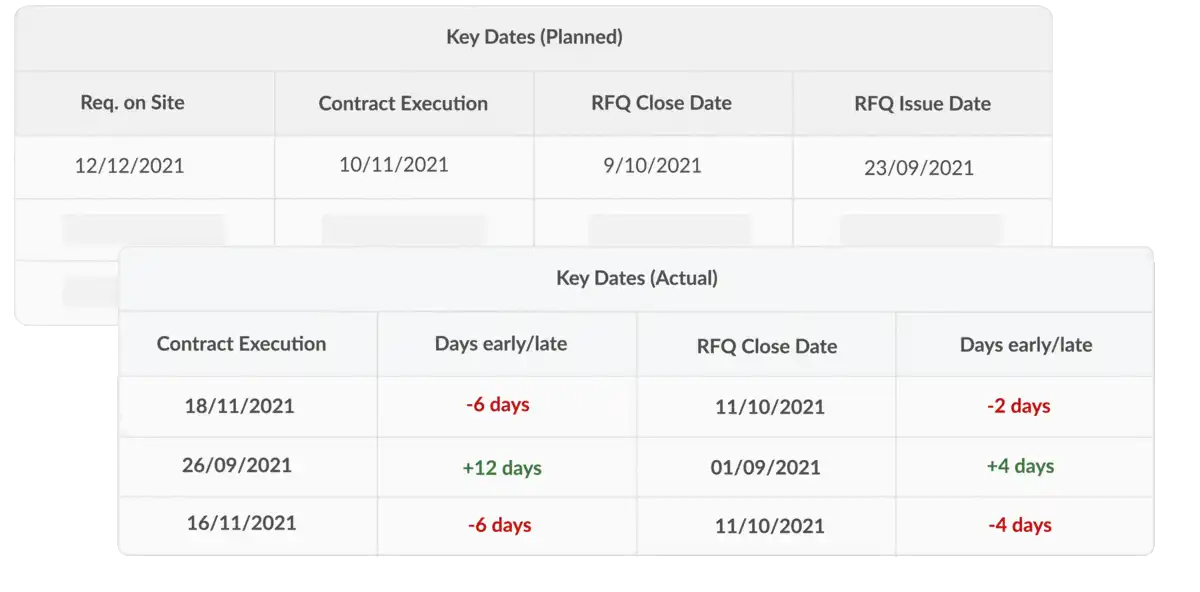Select the RFQ Issue Date column header
The width and height of the screenshot is (1200, 592).
[x=921, y=103]
